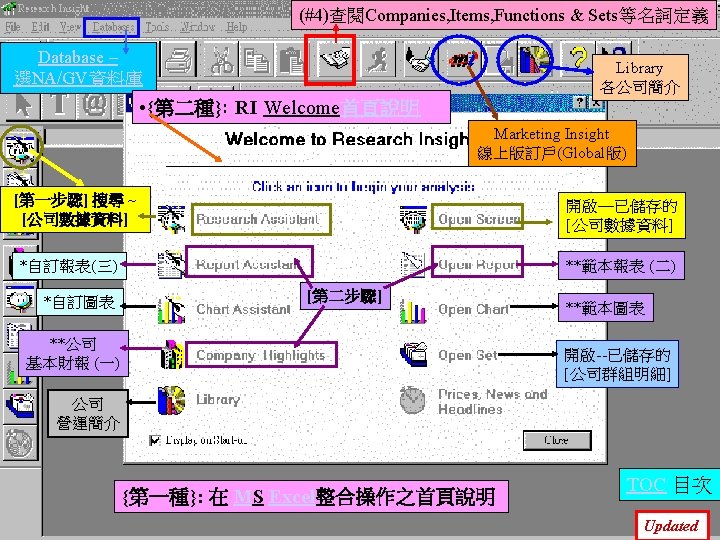Select Open Screen label
Image resolution: width=720 pixels, height=540 pixels.
478,219
